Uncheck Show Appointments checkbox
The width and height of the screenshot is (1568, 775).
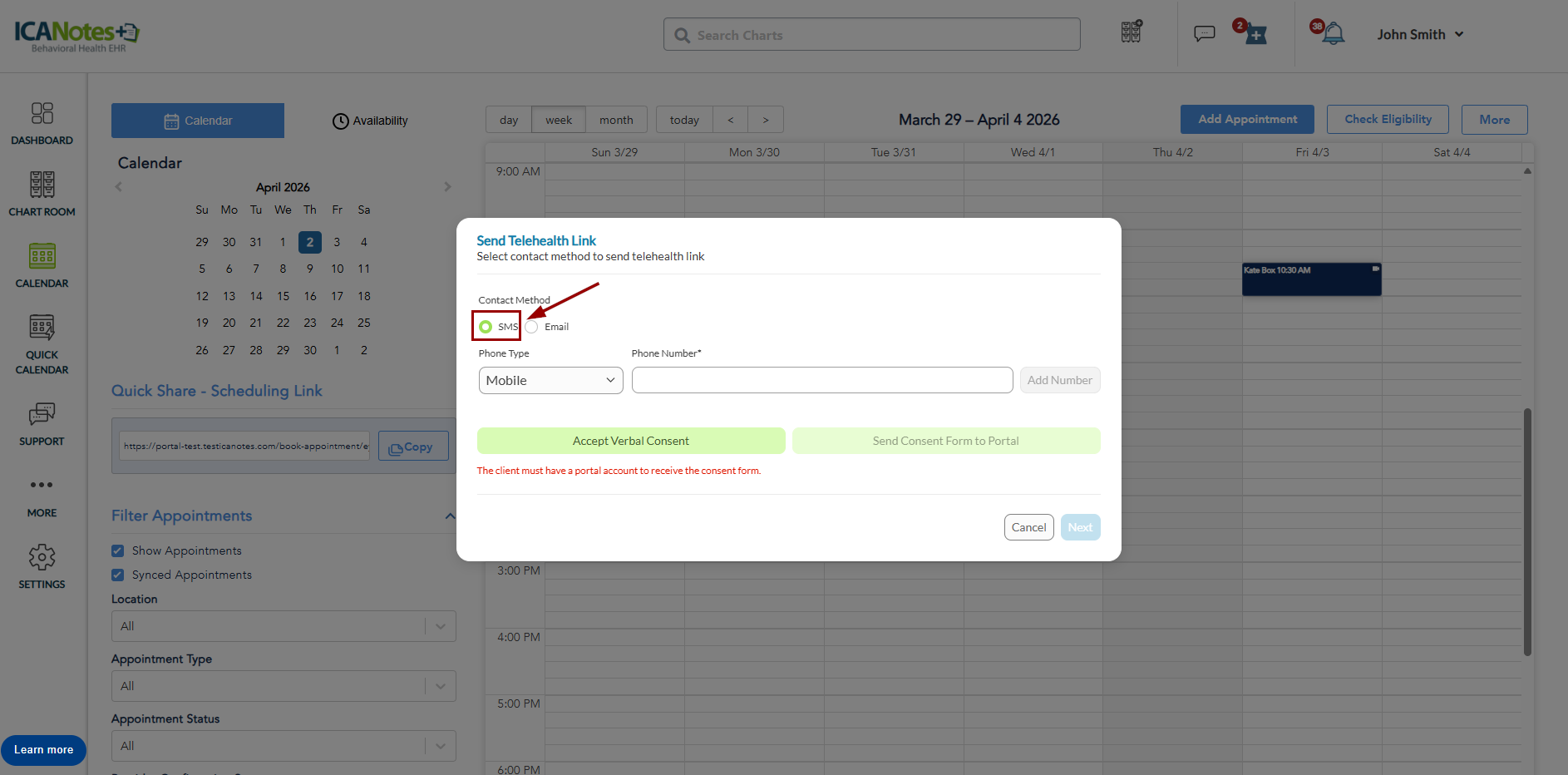pyautogui.click(x=118, y=550)
